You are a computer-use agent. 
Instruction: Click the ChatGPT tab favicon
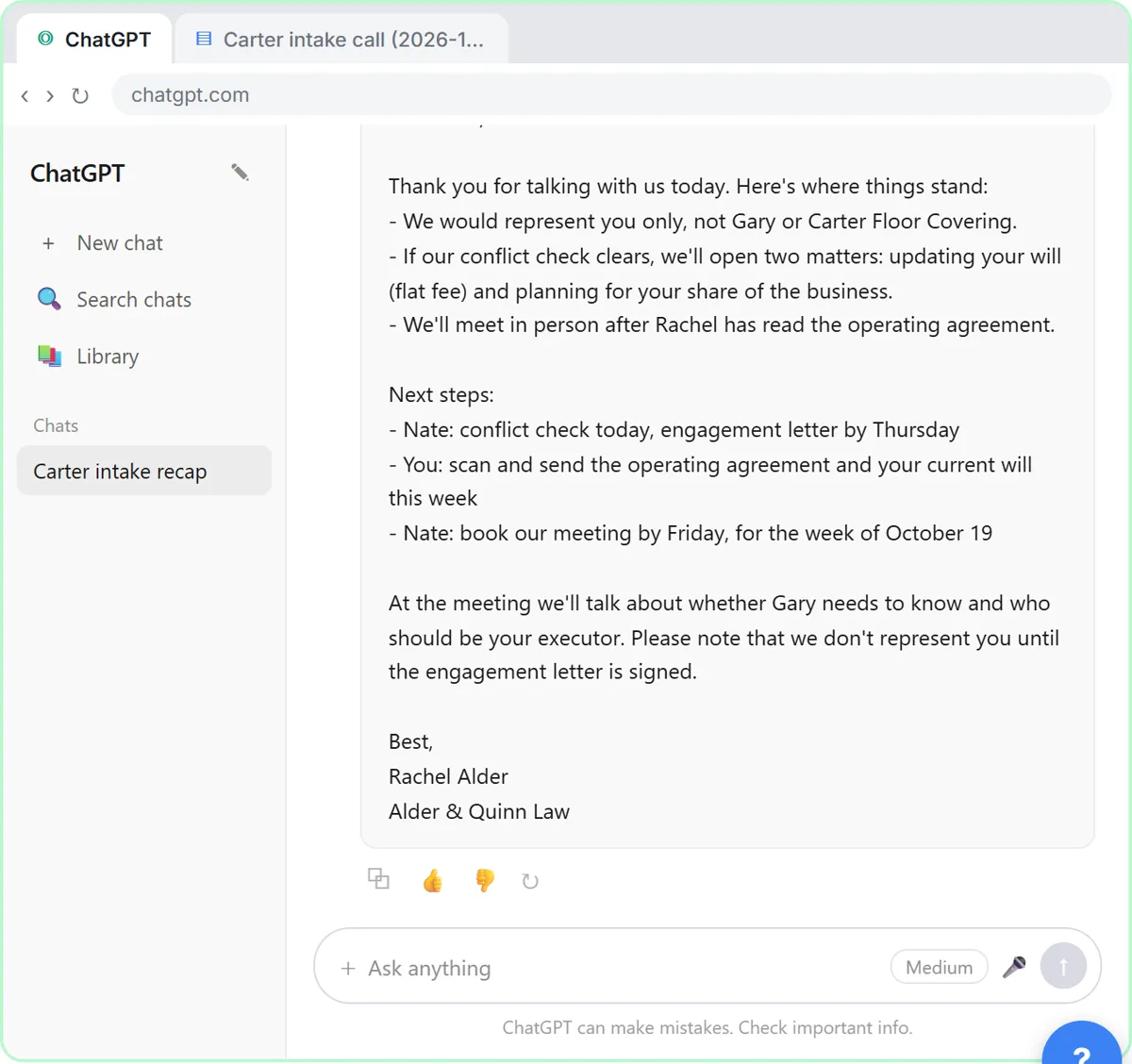(x=45, y=39)
